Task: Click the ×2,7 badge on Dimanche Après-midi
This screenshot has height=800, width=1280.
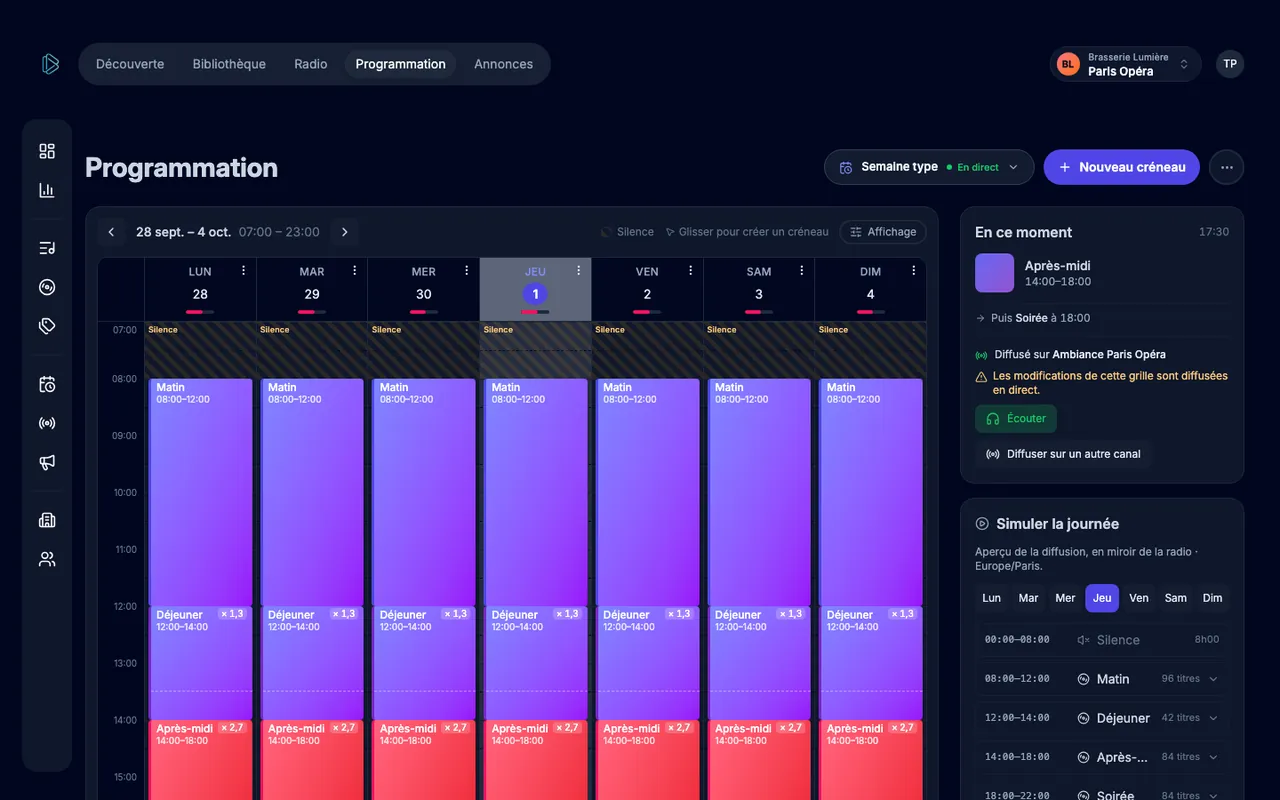Action: [903, 728]
